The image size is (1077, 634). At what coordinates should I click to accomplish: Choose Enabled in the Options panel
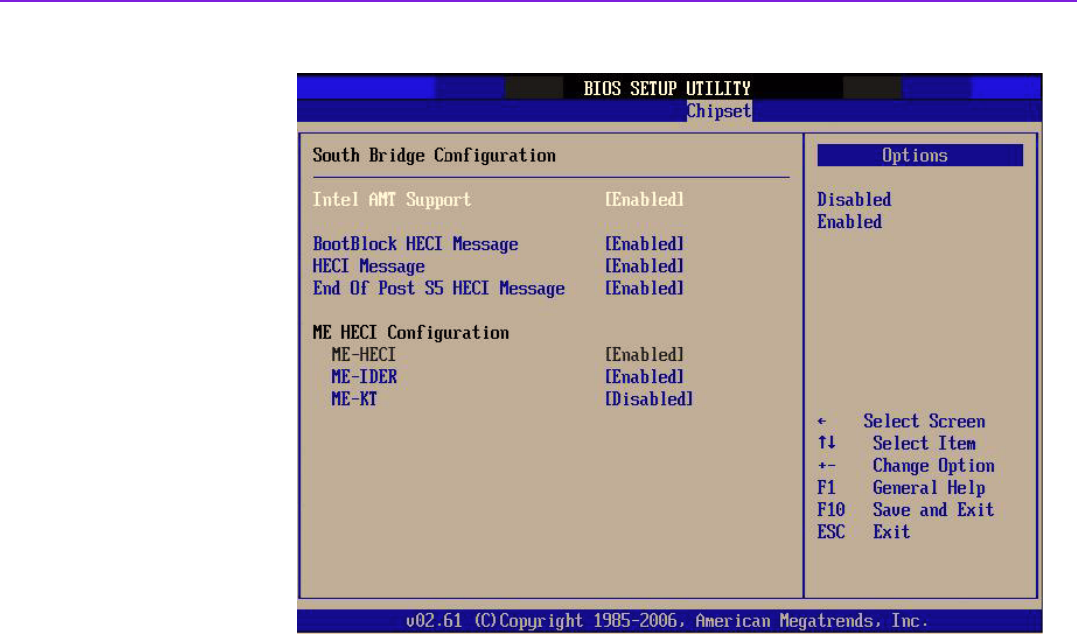click(x=849, y=222)
